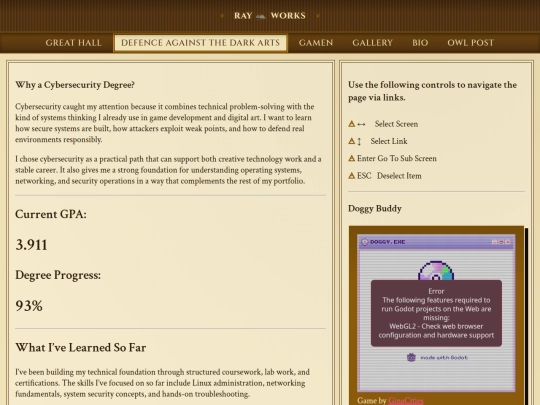
Task: Click the 'Select Link' control label
Action: (x=389, y=141)
